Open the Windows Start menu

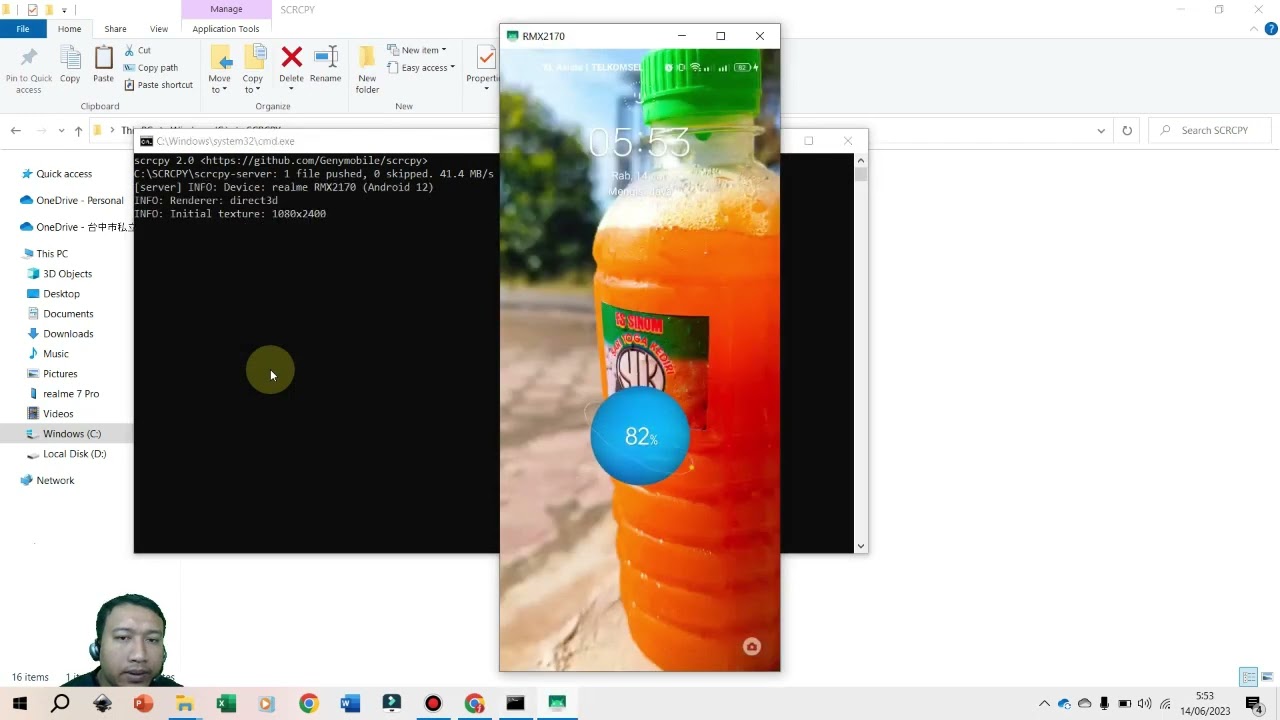(x=19, y=703)
